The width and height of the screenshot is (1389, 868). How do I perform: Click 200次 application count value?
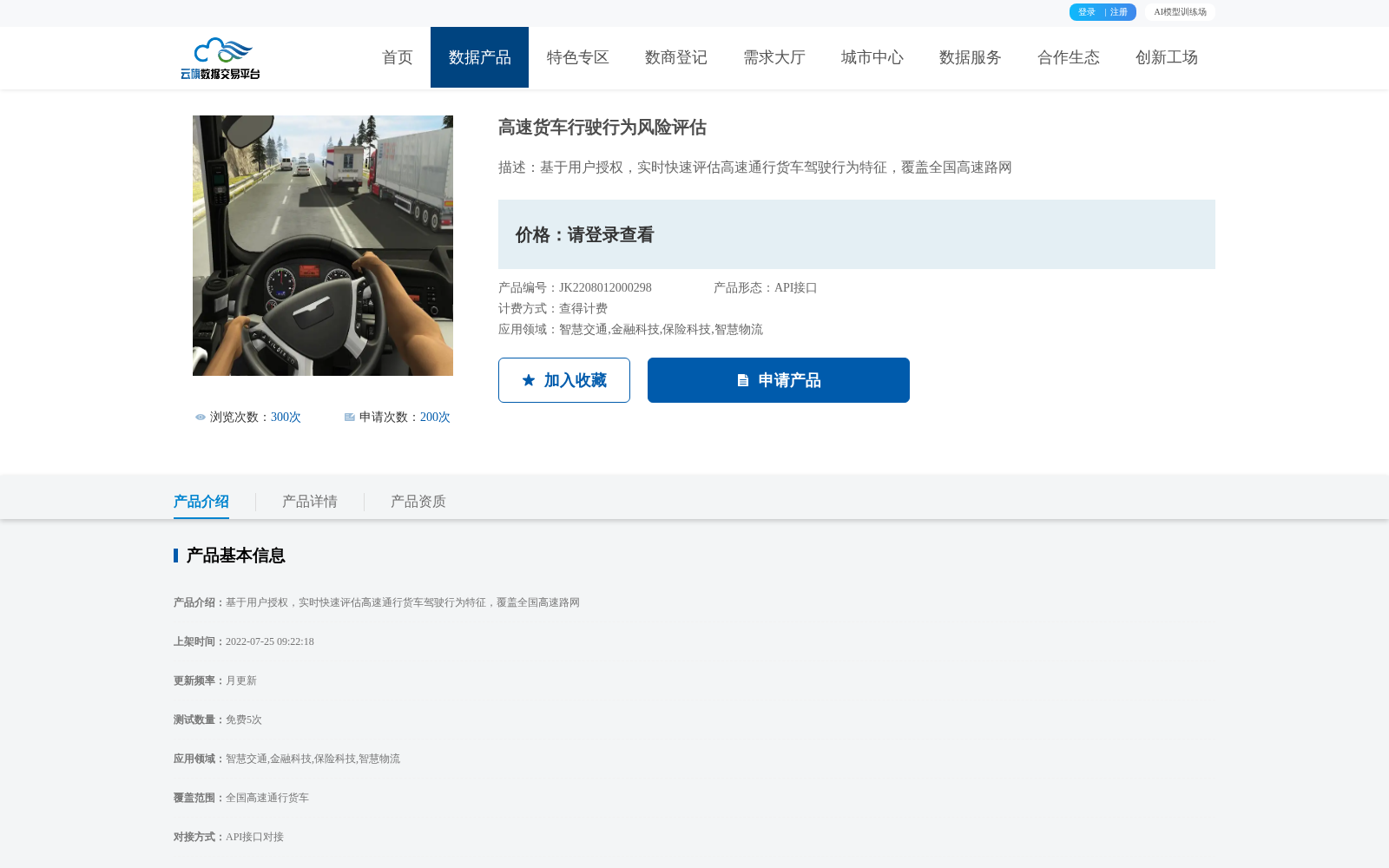(435, 418)
